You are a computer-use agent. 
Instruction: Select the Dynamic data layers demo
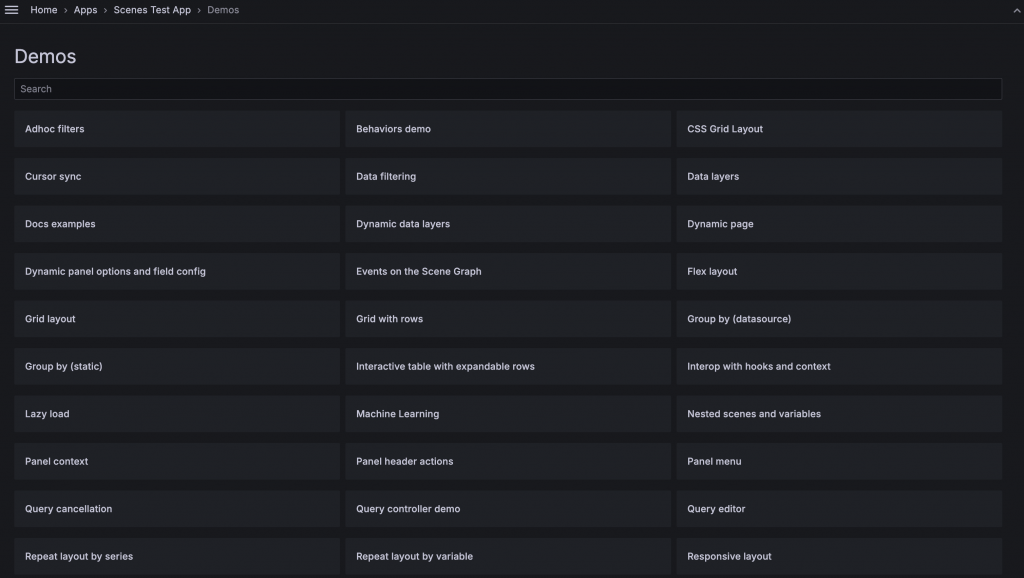[508, 224]
